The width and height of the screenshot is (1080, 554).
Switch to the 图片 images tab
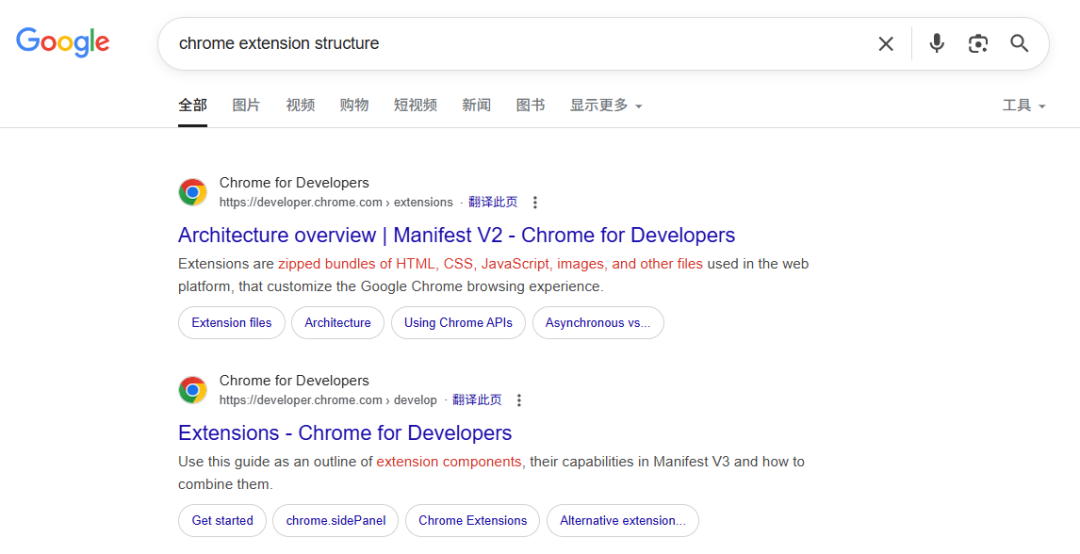[246, 105]
